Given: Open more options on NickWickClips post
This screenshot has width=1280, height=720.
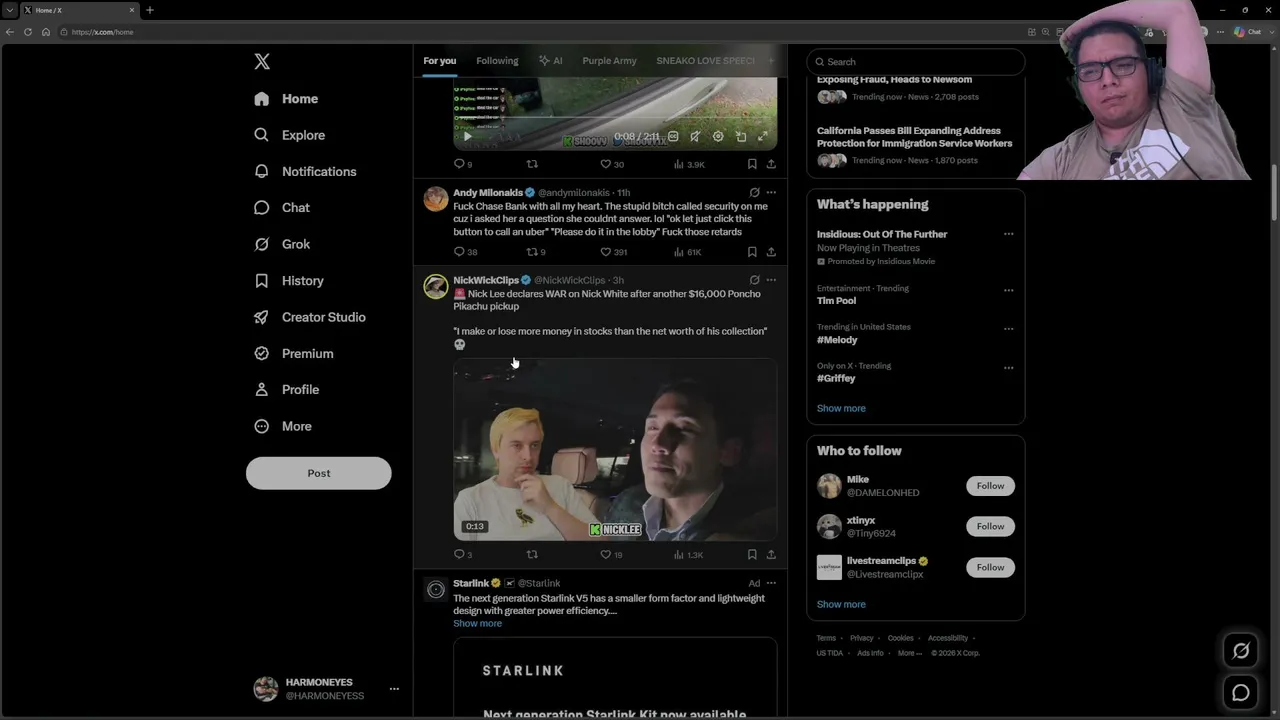Looking at the screenshot, I should pyautogui.click(x=771, y=280).
